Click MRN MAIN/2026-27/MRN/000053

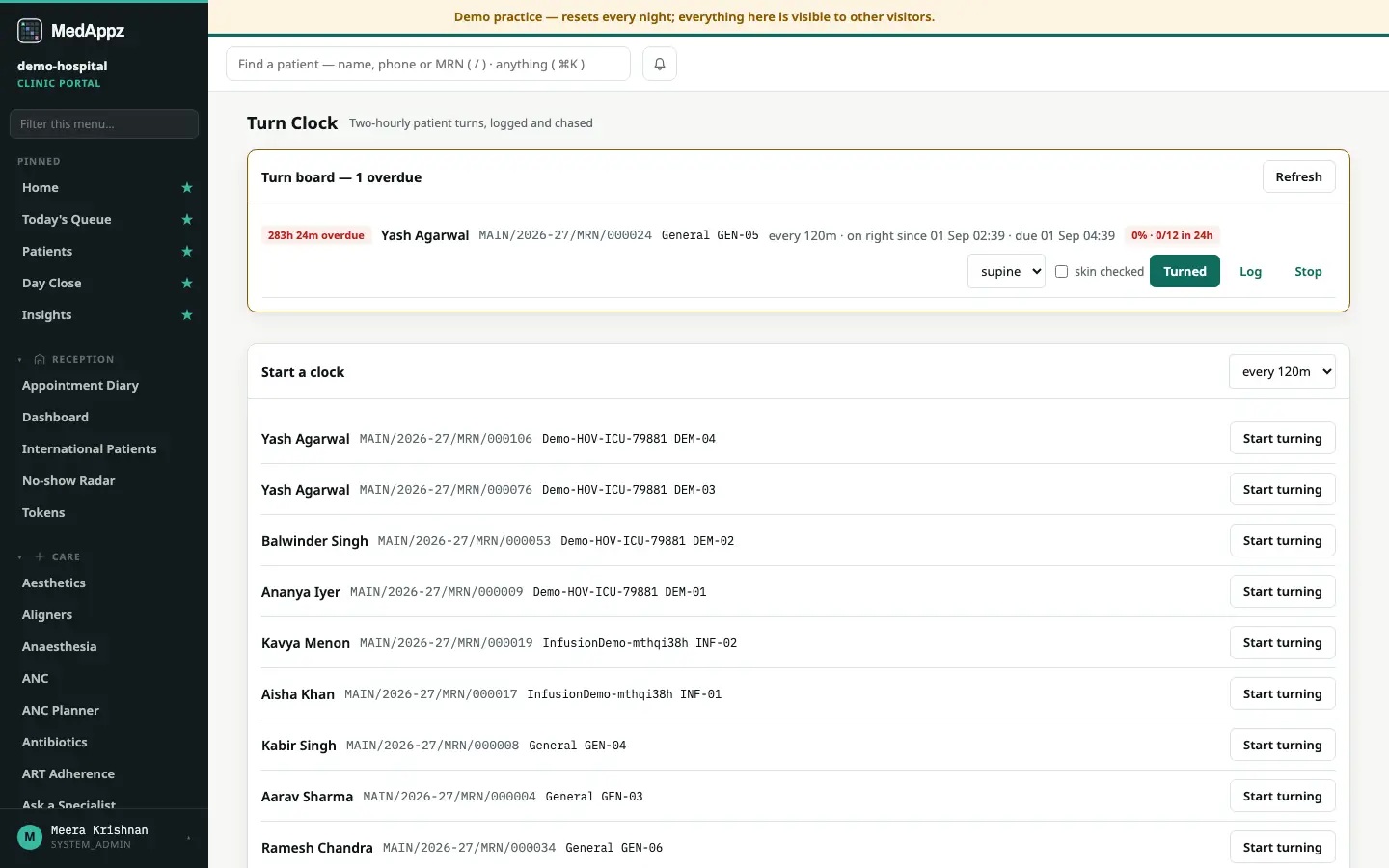464,541
